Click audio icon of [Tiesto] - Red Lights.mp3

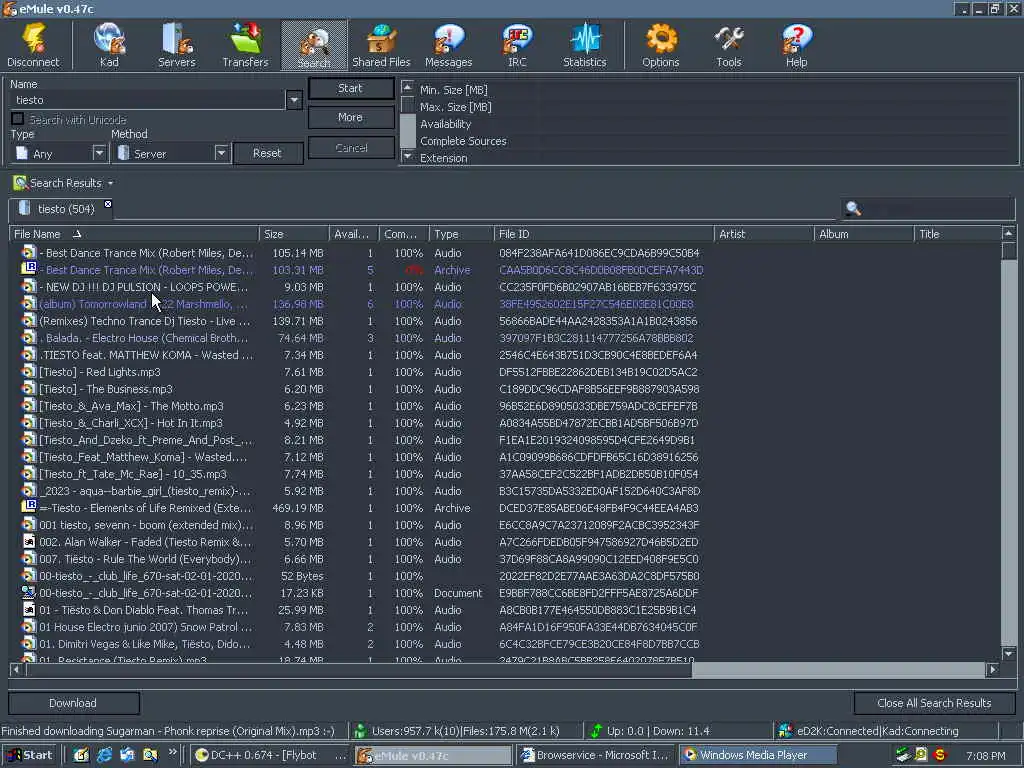[29, 371]
